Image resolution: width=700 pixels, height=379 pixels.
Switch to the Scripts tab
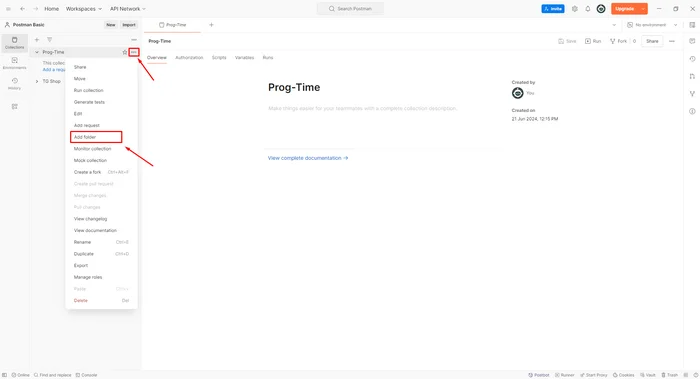pos(219,58)
